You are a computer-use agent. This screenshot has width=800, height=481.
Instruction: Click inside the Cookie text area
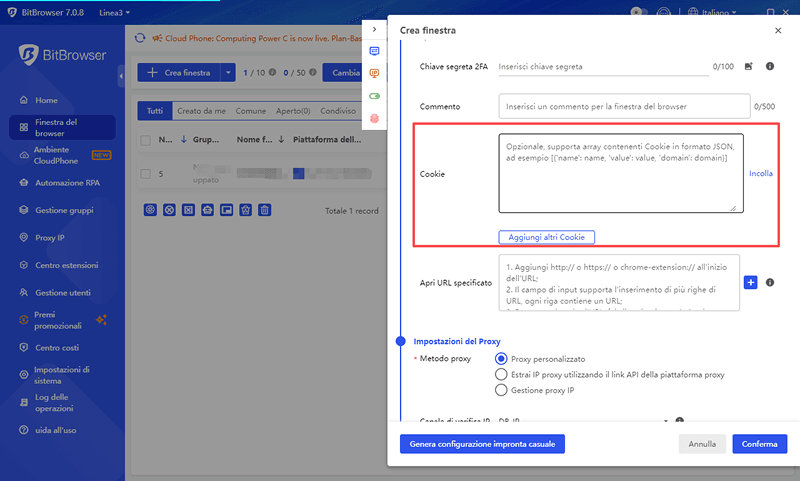[x=621, y=173]
